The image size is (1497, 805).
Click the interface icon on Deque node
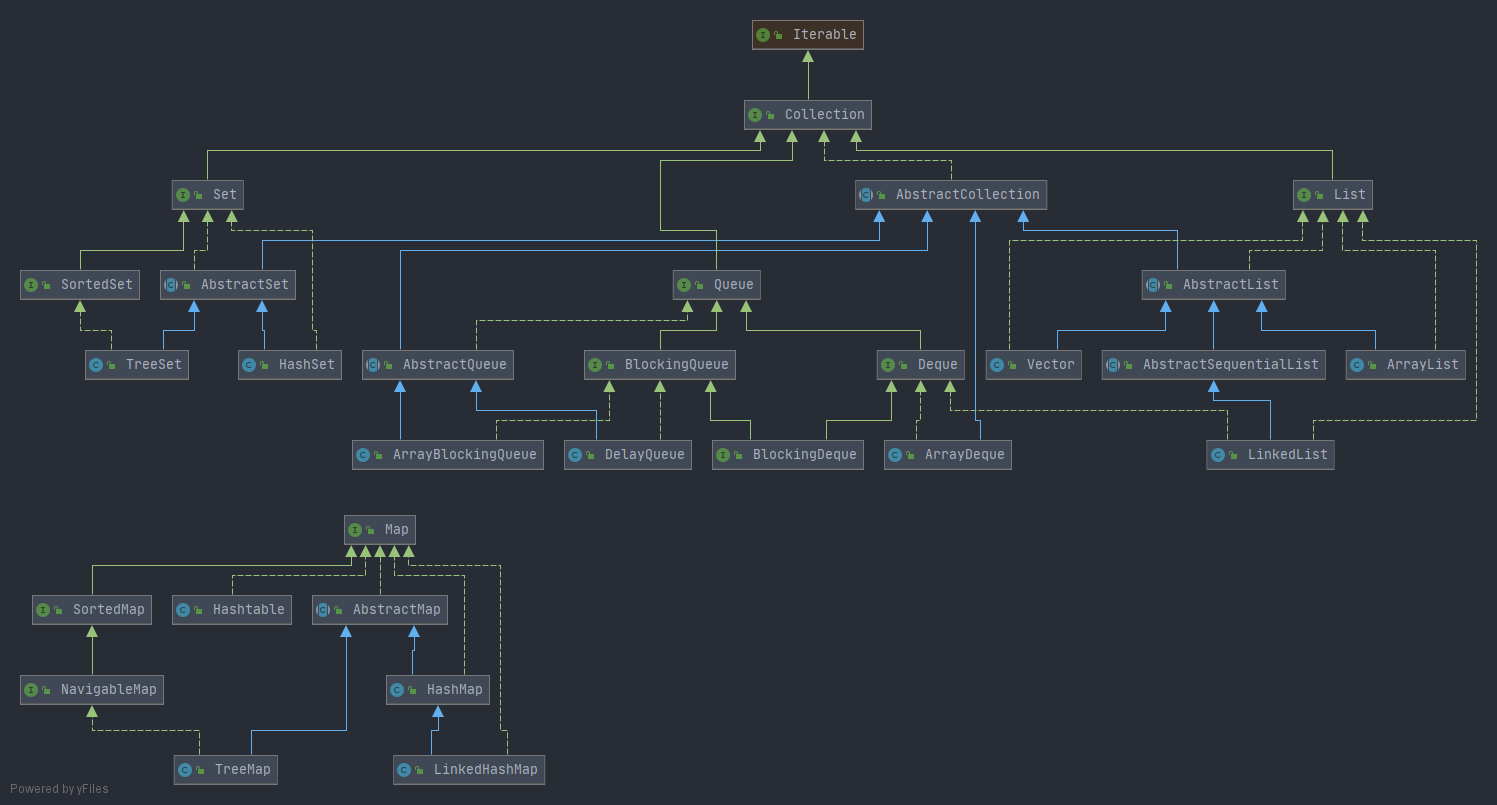(x=888, y=365)
